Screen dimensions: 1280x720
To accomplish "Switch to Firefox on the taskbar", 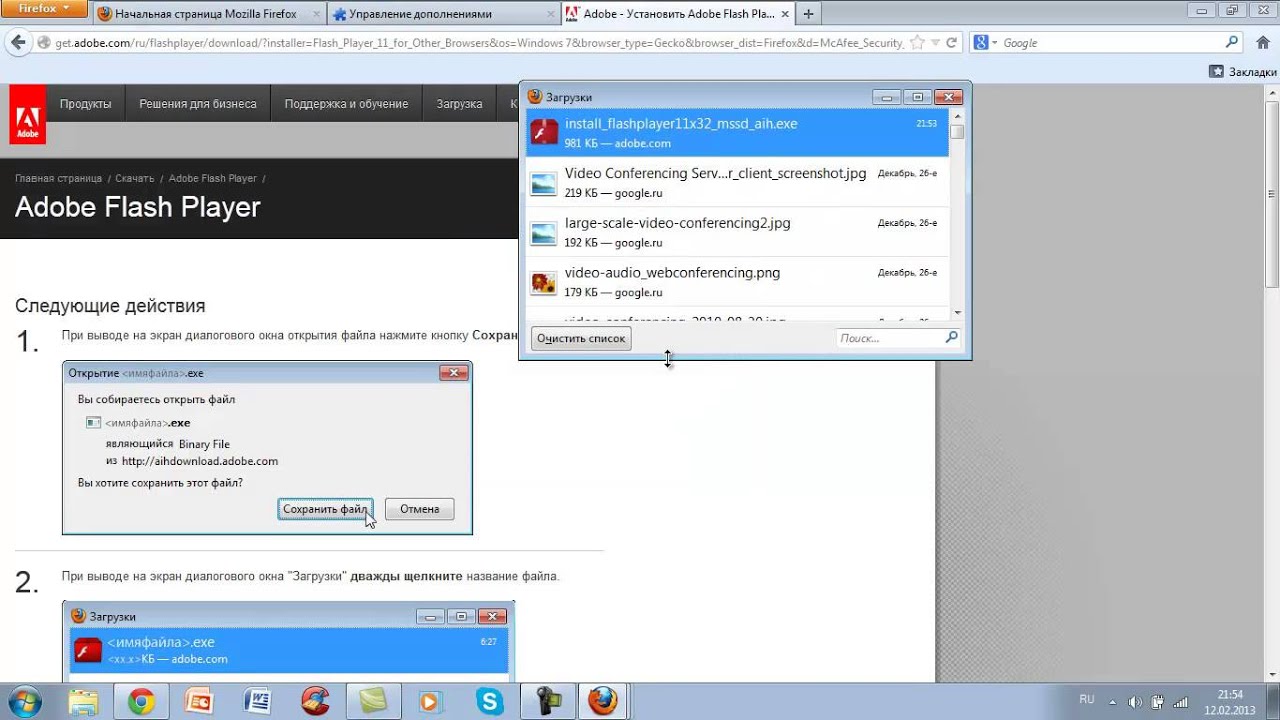I will (603, 702).
